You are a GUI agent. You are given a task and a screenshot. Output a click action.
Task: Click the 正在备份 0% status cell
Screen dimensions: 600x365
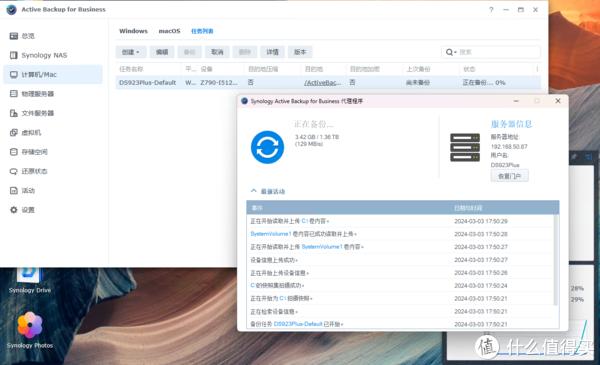point(484,83)
